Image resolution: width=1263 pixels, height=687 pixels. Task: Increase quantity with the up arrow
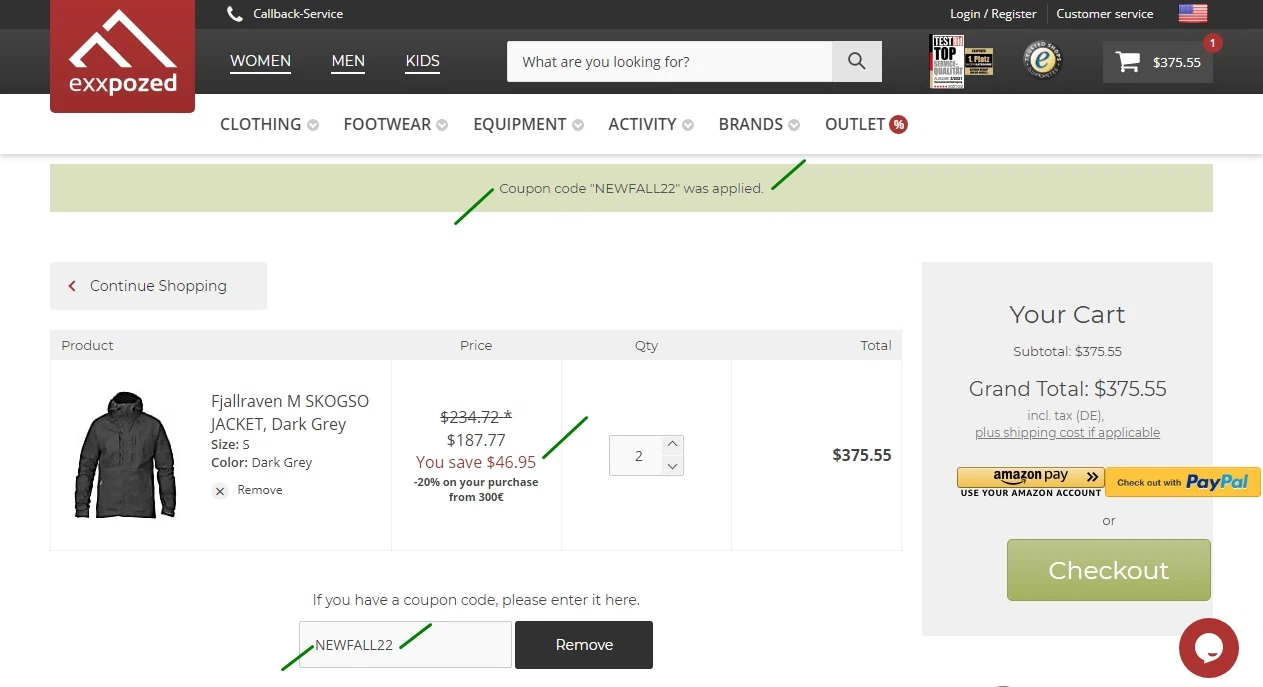coord(672,444)
